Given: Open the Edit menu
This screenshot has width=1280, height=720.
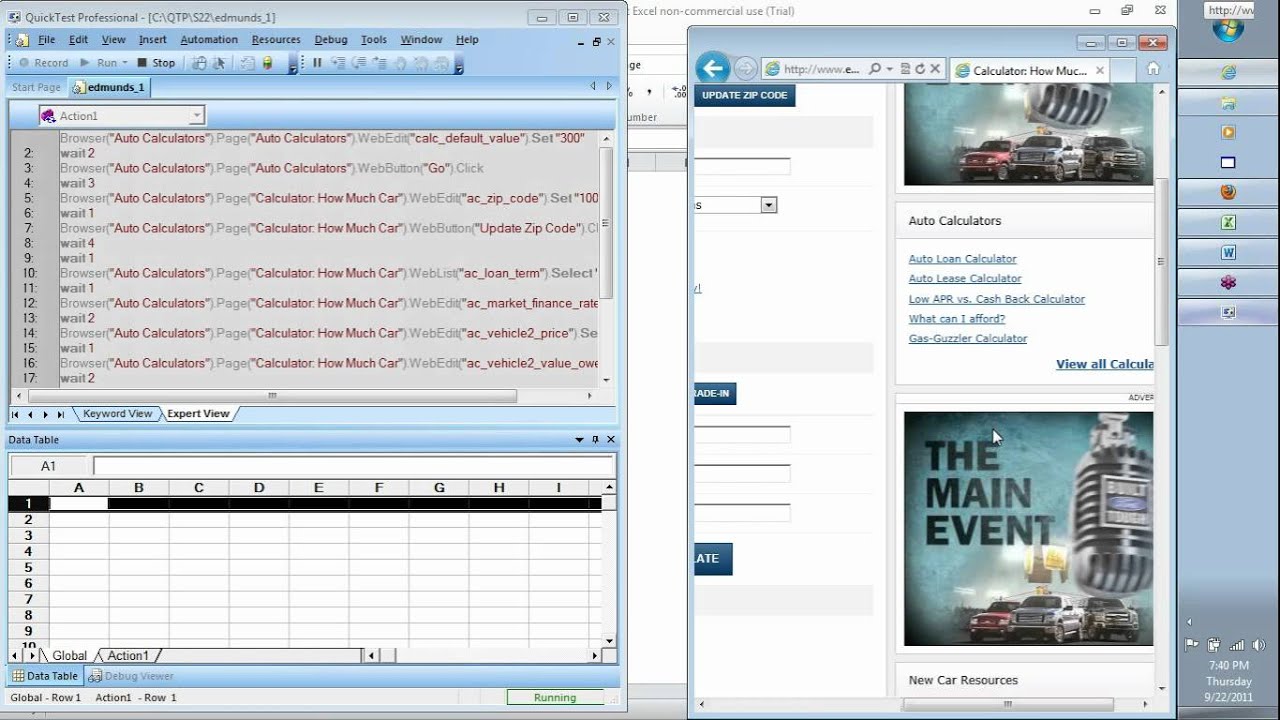Looking at the screenshot, I should pos(78,40).
